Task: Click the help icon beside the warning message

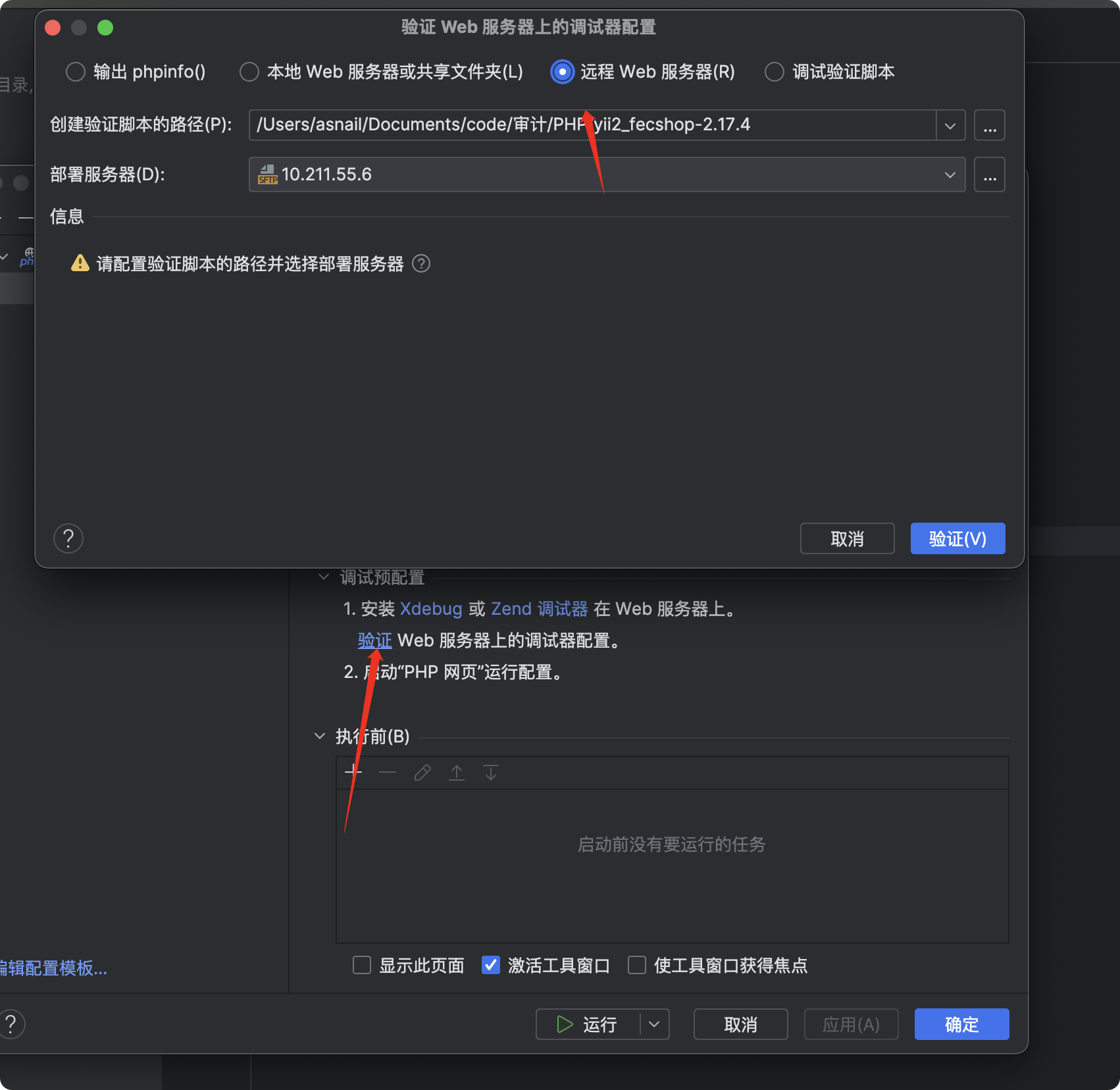Action: point(421,264)
